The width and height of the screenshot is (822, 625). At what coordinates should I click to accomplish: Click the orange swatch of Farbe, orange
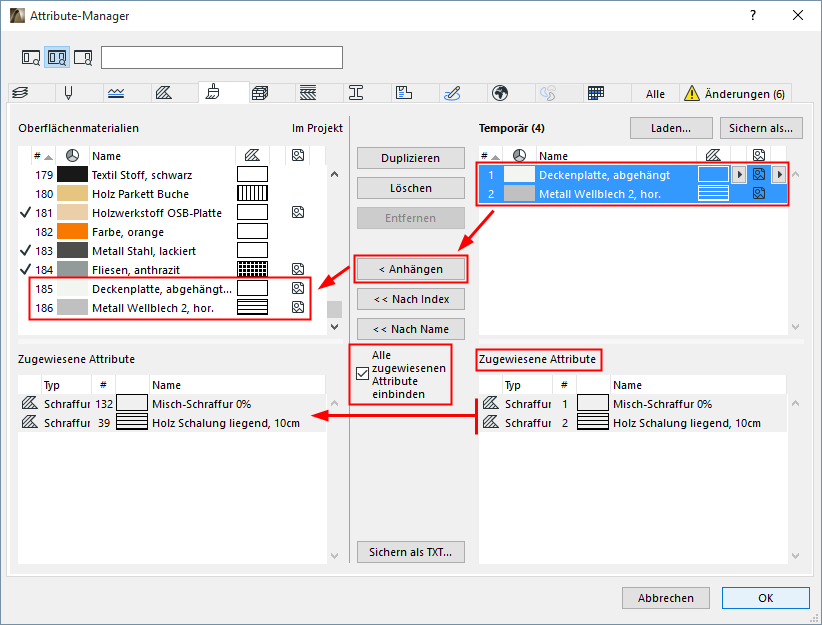click(x=72, y=231)
